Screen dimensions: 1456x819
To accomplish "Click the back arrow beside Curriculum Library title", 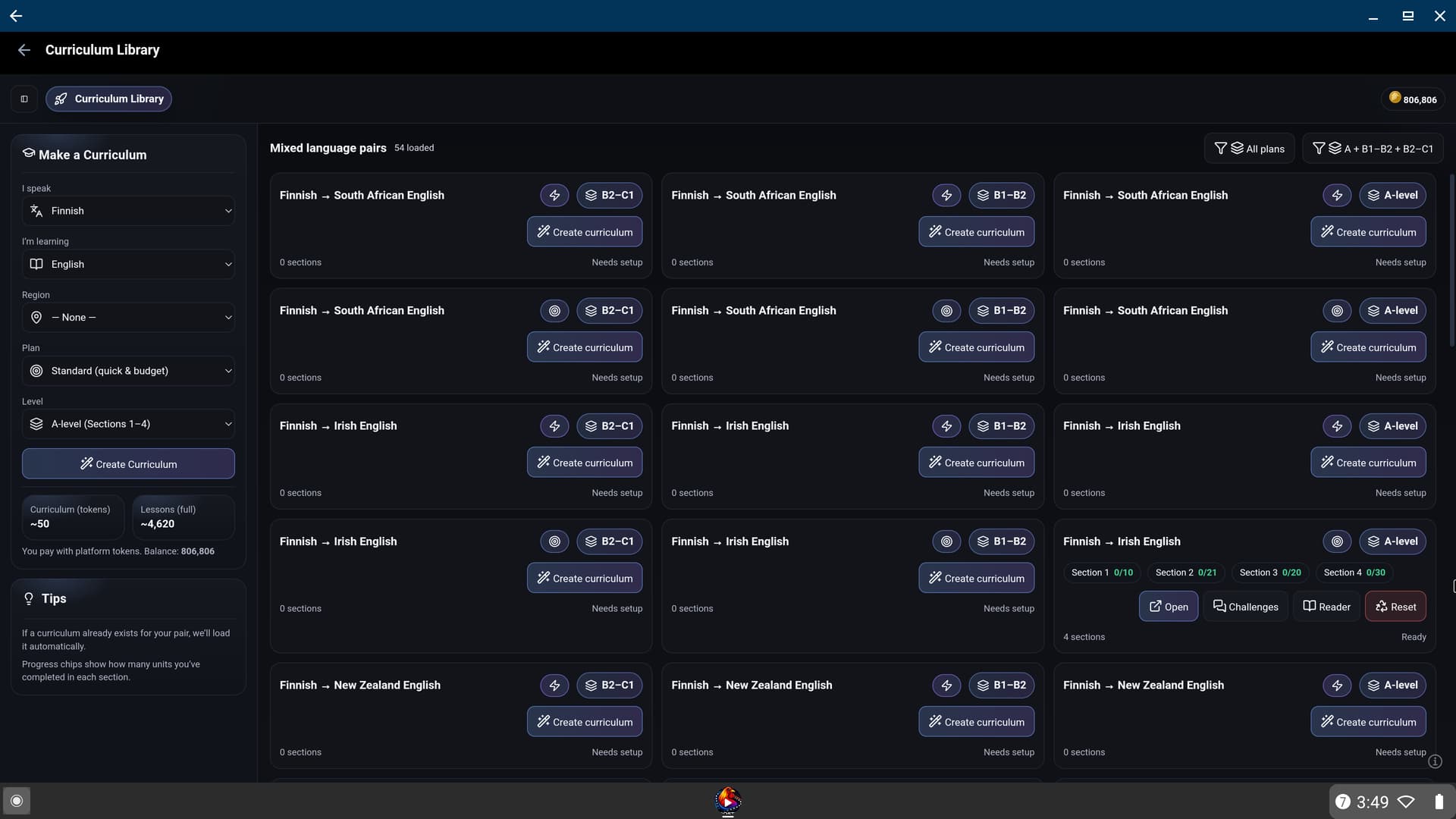I will (x=24, y=50).
